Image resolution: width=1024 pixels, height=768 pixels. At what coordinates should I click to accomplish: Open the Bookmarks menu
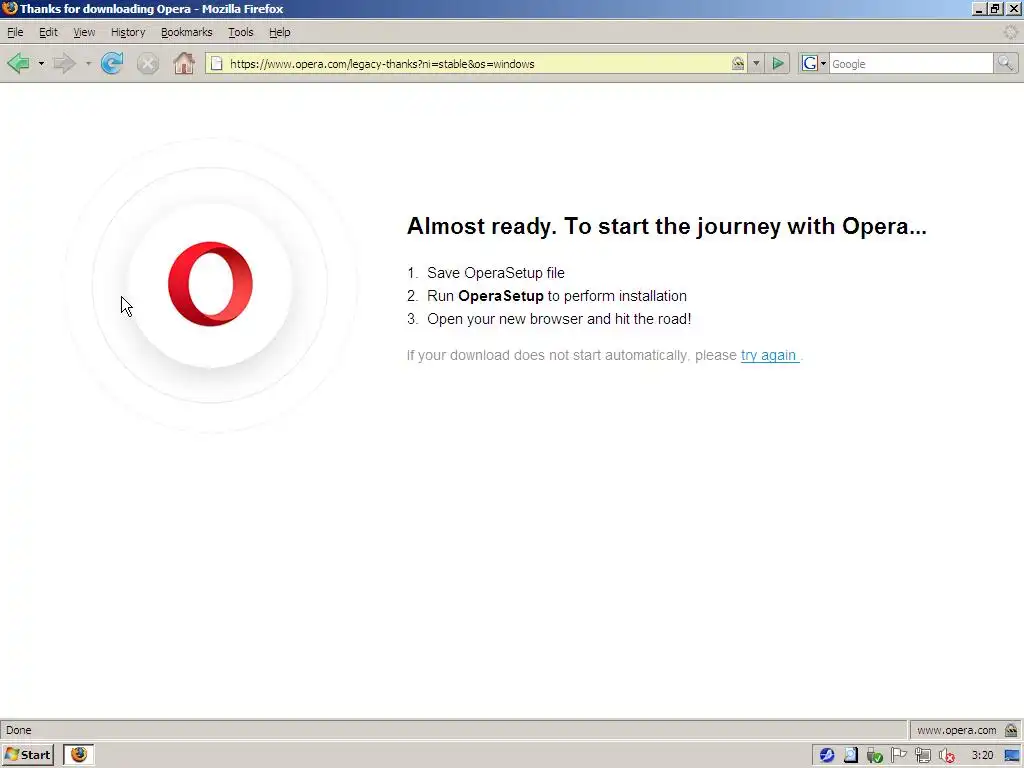(187, 32)
